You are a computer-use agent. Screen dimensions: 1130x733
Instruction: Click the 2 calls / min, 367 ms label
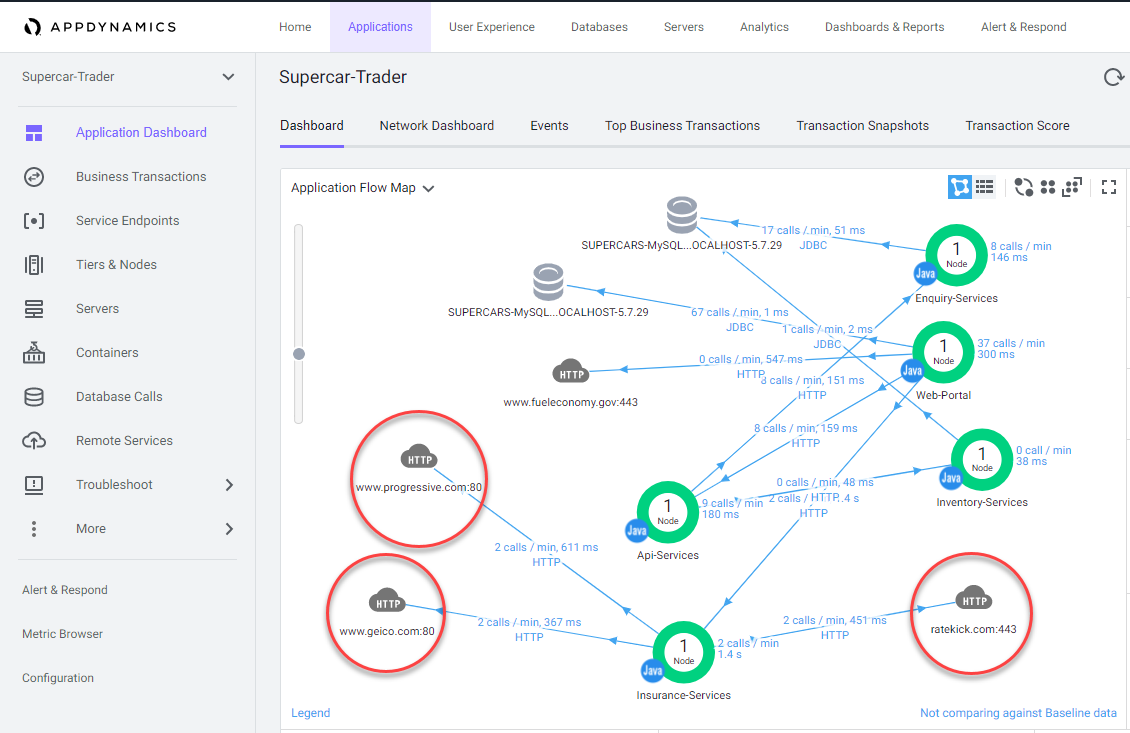(529, 622)
